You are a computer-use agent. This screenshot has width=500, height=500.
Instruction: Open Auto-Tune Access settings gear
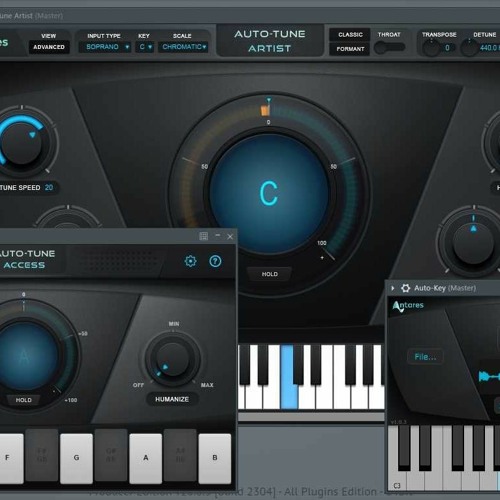coord(190,261)
